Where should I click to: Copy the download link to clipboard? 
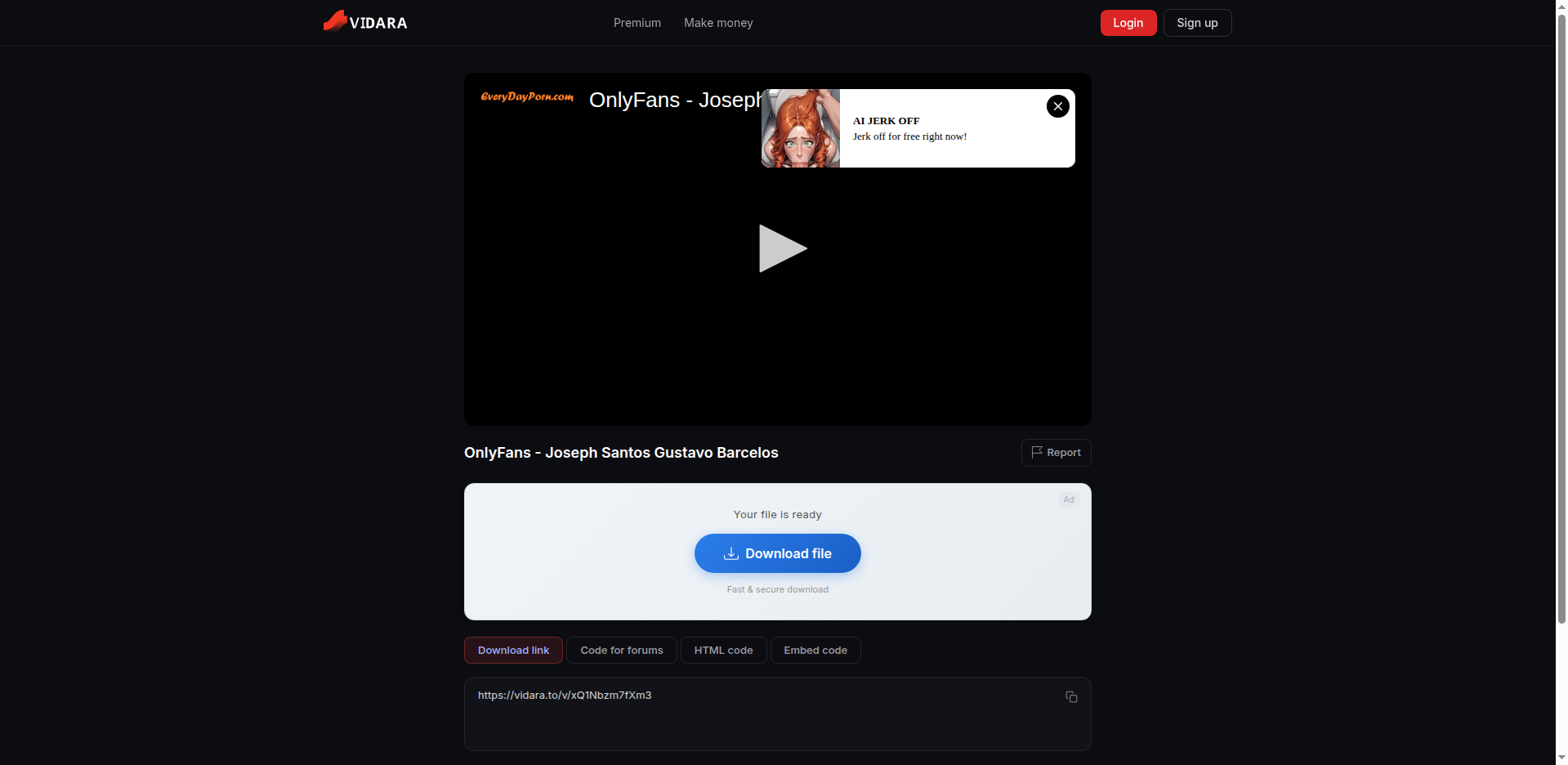pyautogui.click(x=1071, y=697)
